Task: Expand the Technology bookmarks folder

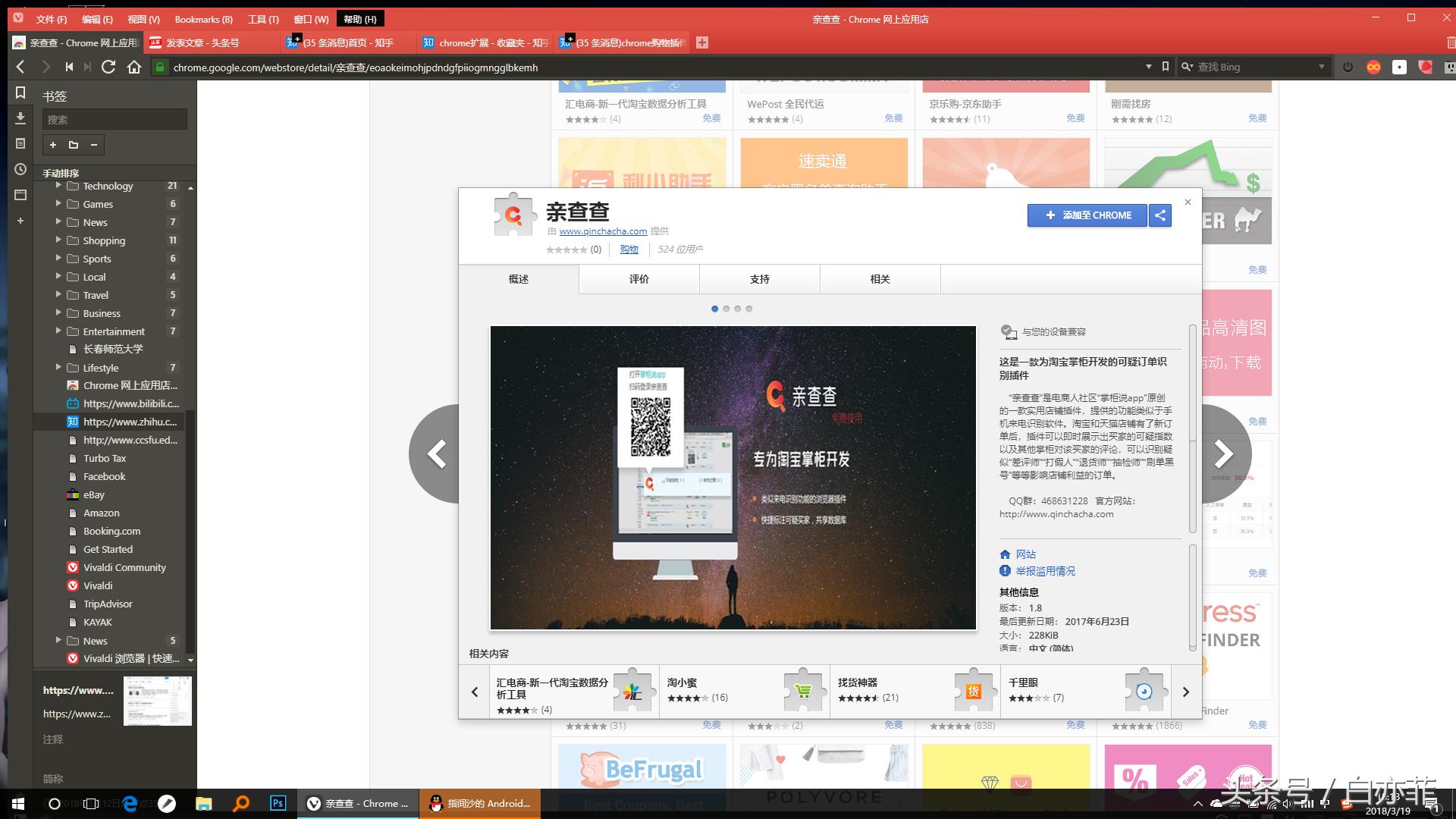Action: pos(59,186)
